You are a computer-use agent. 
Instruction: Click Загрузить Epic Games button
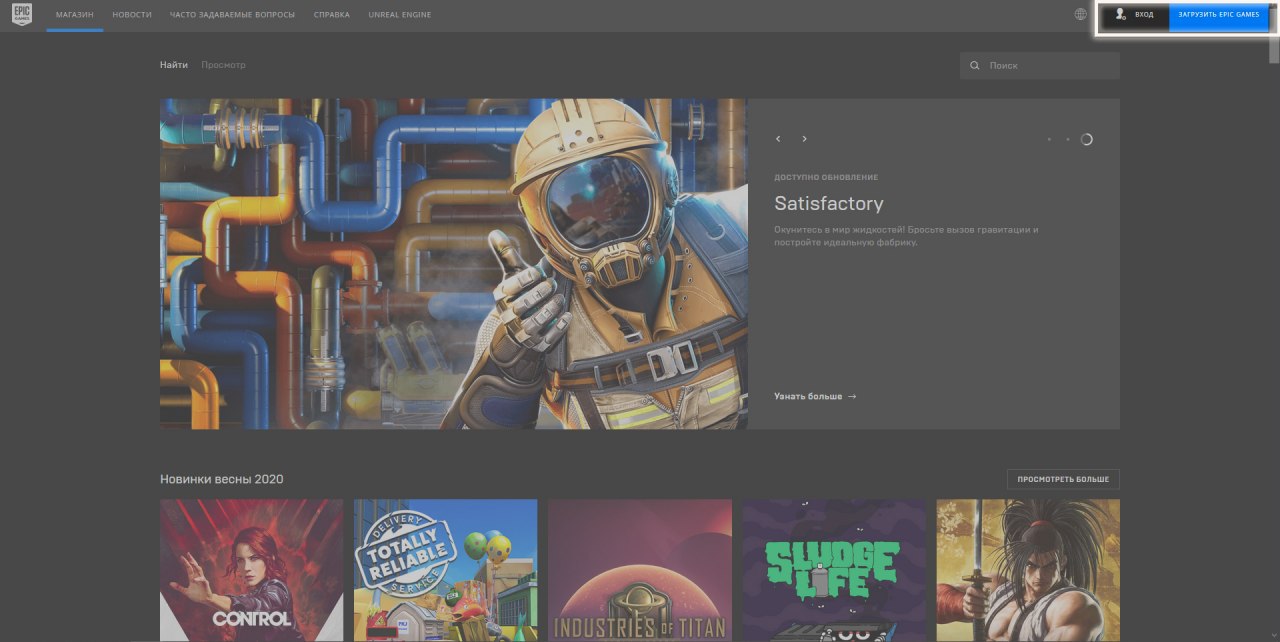1218,16
